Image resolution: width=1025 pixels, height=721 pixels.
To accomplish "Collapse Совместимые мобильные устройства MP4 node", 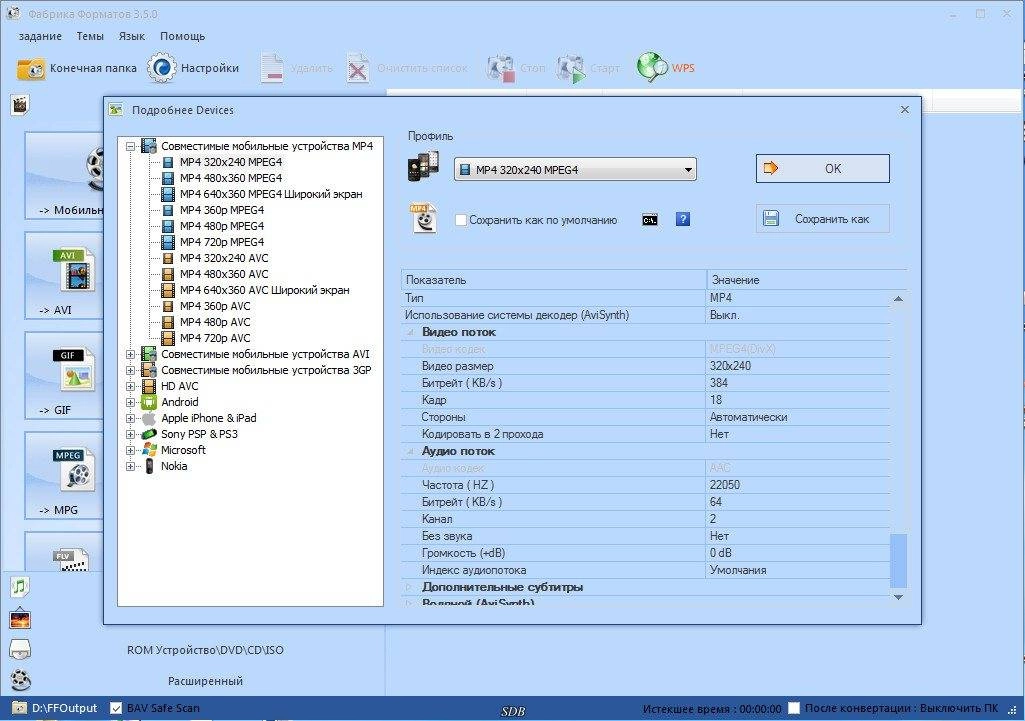I will click(131, 146).
